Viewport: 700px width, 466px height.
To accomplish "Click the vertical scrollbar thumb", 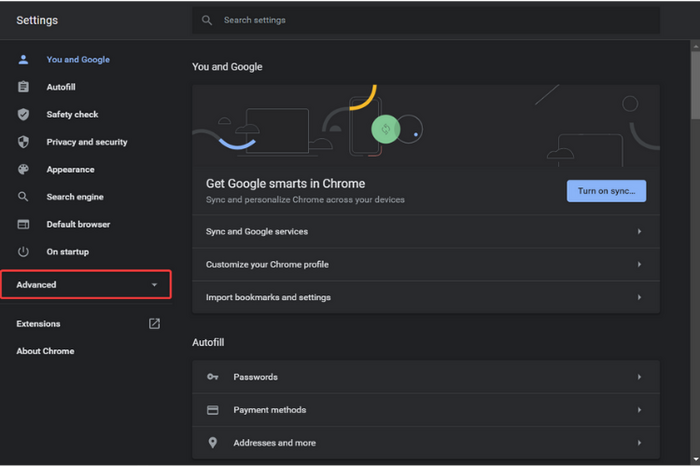I will (x=696, y=85).
